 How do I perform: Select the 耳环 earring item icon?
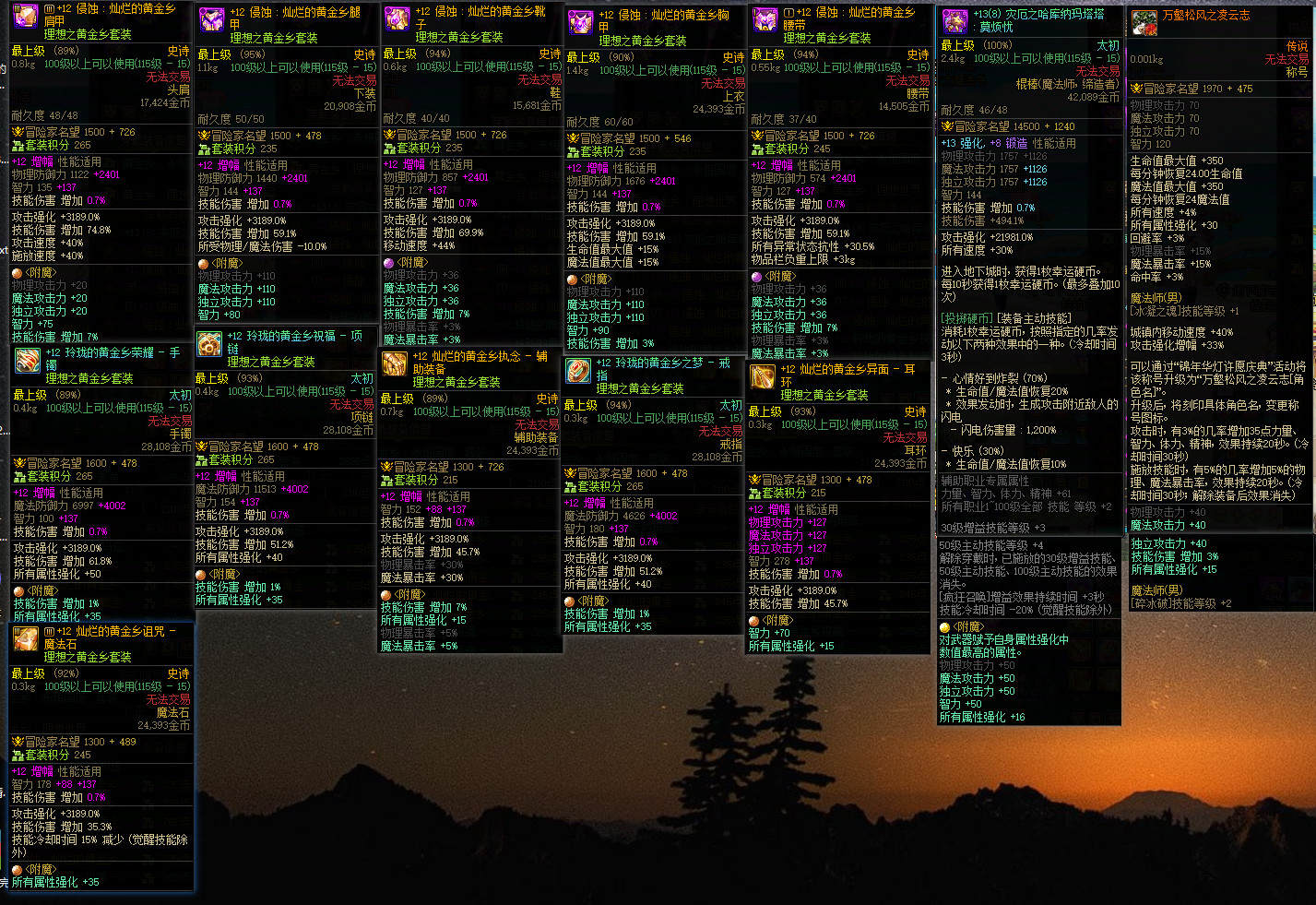[x=763, y=377]
